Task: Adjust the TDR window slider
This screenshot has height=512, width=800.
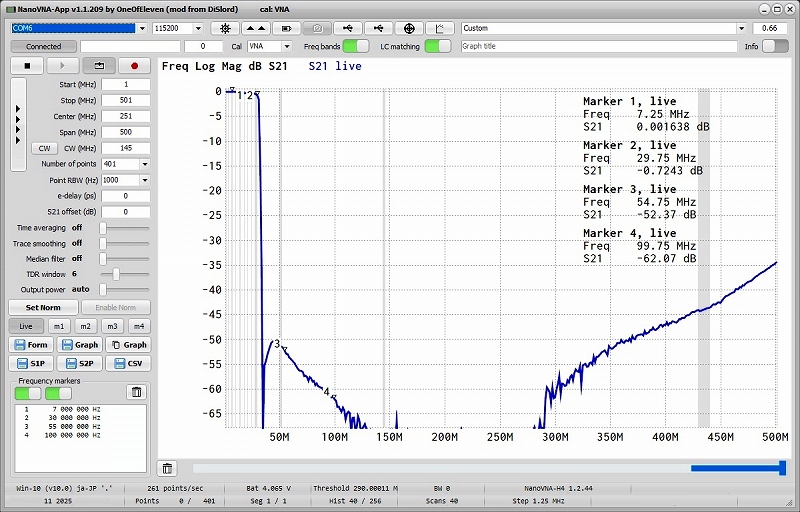Action: 117,273
